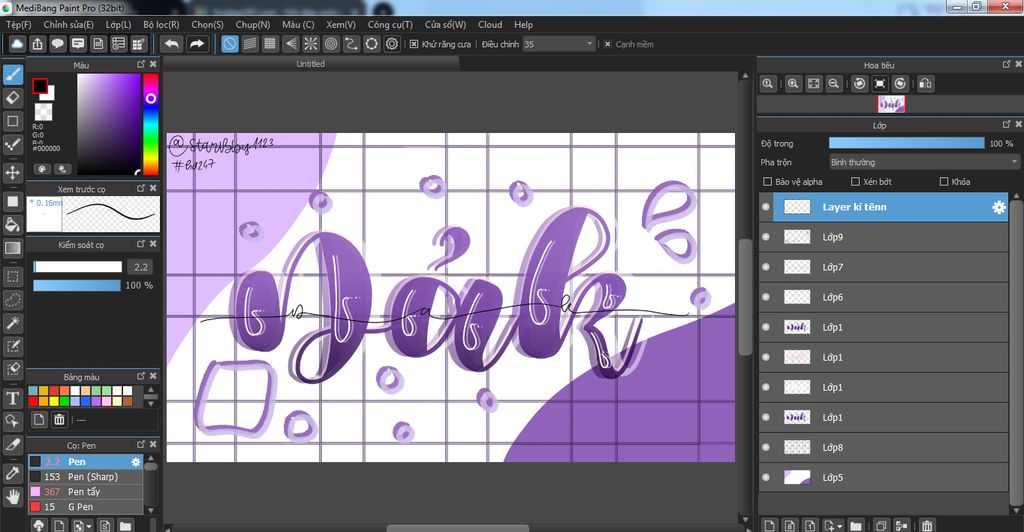Click the canvas vertical scrollbar
The width and height of the screenshot is (1024, 532).
pyautogui.click(x=745, y=297)
